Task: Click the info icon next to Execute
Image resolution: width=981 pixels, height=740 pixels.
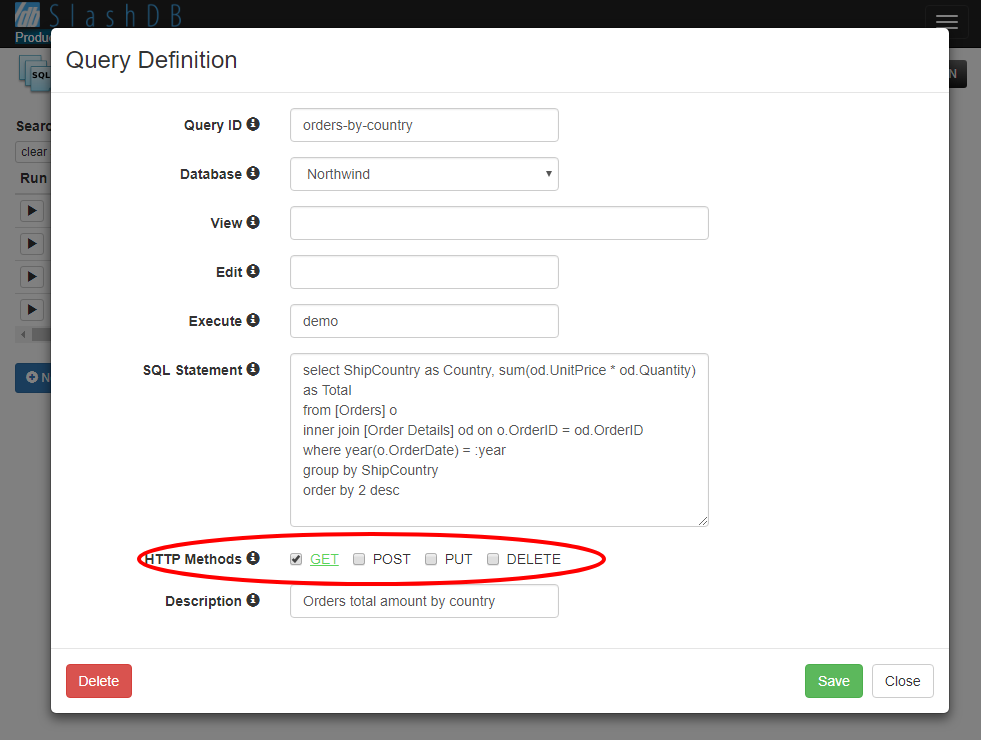Action: click(x=253, y=320)
